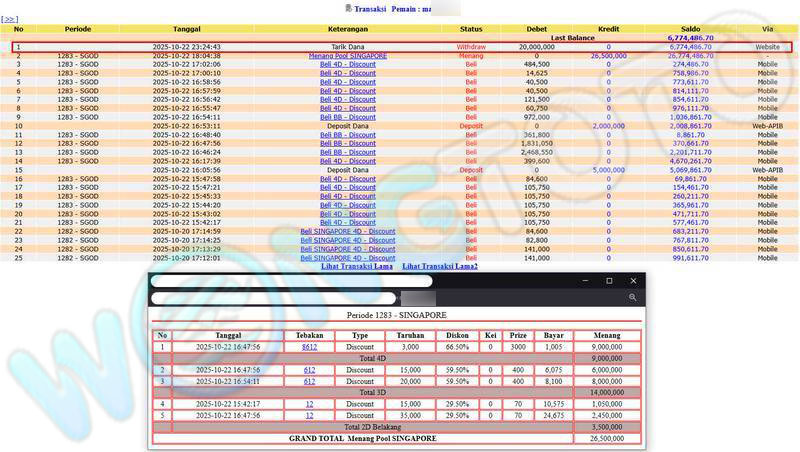Maximize the popup window
This screenshot has height=452, width=800.
tap(609, 281)
